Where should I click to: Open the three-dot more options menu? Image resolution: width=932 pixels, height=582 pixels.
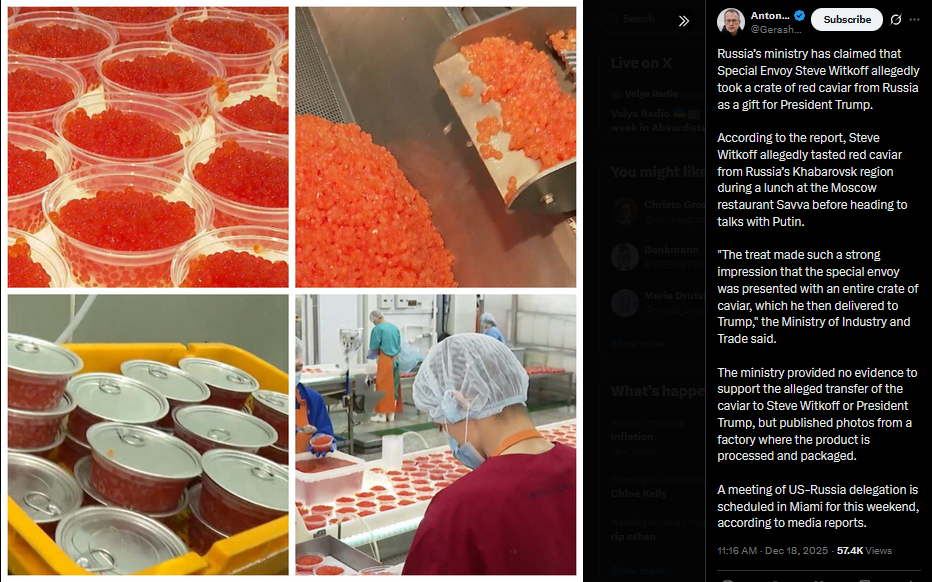coord(915,20)
